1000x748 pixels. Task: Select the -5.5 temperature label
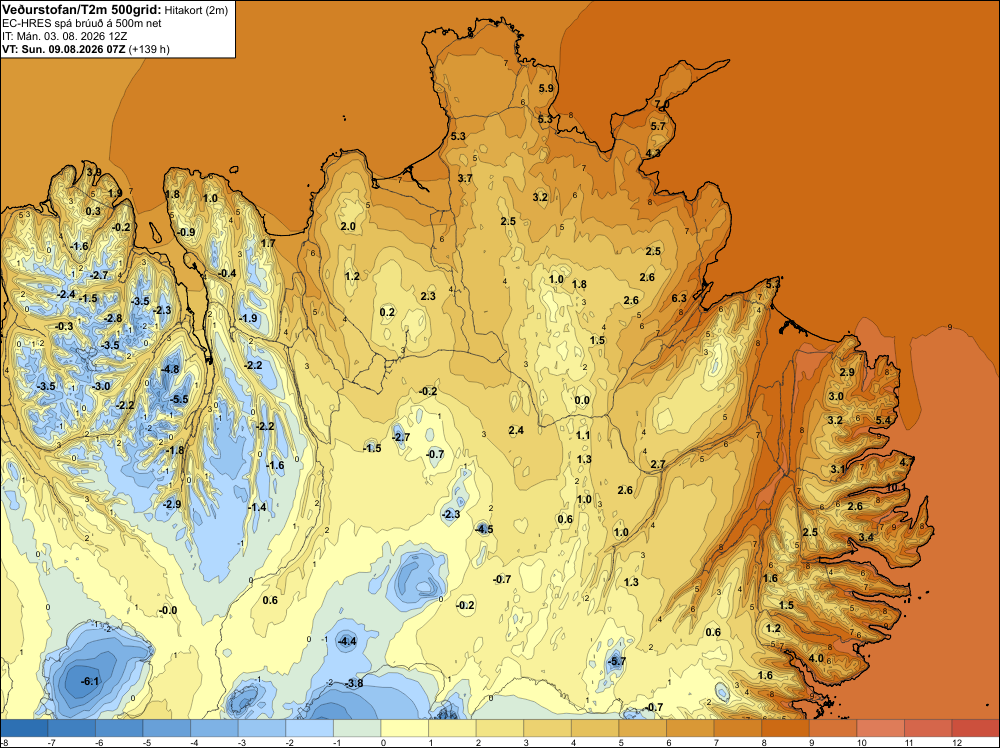click(x=179, y=399)
